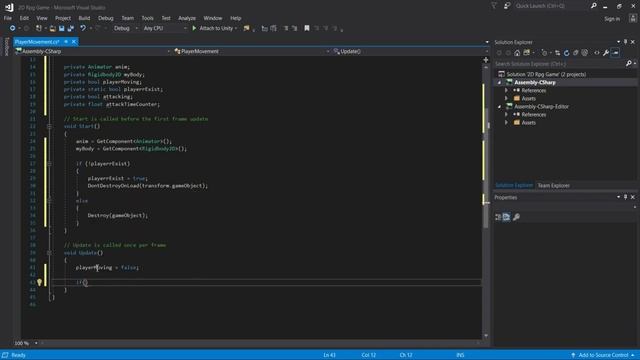Click the Search Solution Explorer field
Image resolution: width=640 pixels, height=360 pixels.
[x=561, y=64]
